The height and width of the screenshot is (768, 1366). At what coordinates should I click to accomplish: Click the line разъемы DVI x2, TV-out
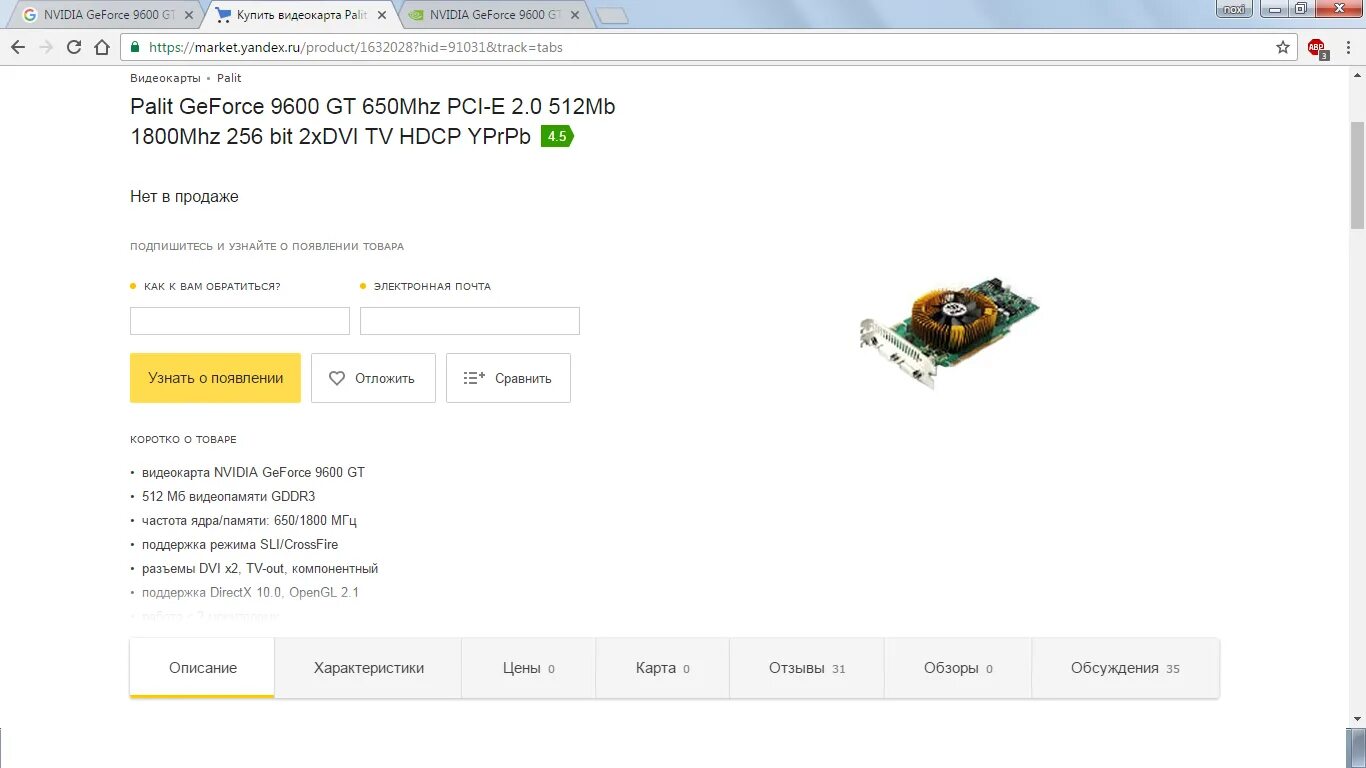(260, 568)
